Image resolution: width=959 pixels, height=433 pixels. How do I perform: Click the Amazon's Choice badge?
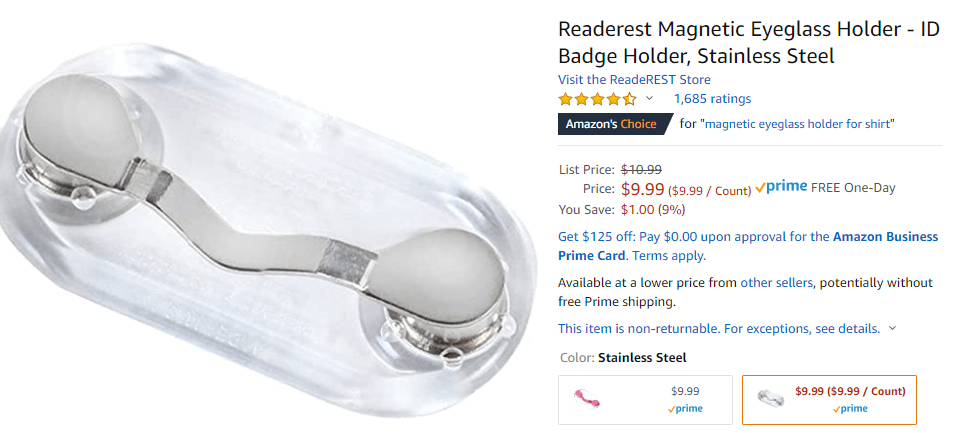[x=615, y=124]
